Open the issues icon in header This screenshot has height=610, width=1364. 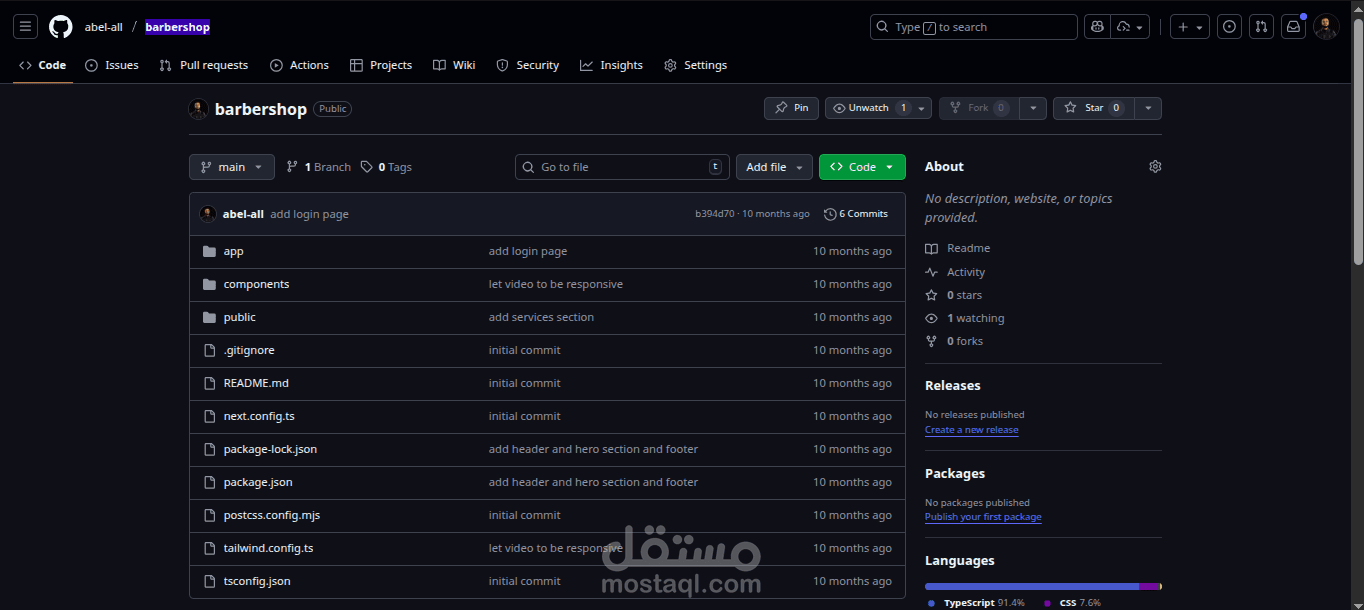[x=1230, y=27]
